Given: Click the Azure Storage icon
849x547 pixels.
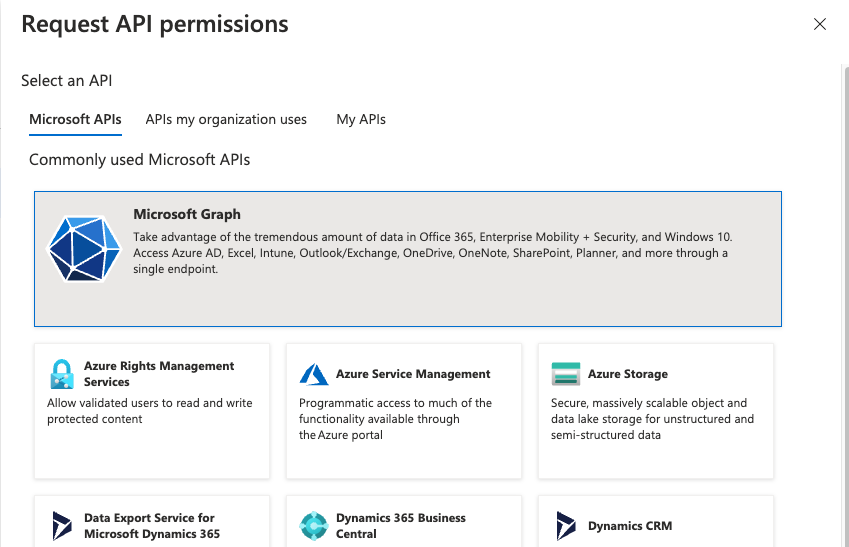Looking at the screenshot, I should click(x=566, y=374).
